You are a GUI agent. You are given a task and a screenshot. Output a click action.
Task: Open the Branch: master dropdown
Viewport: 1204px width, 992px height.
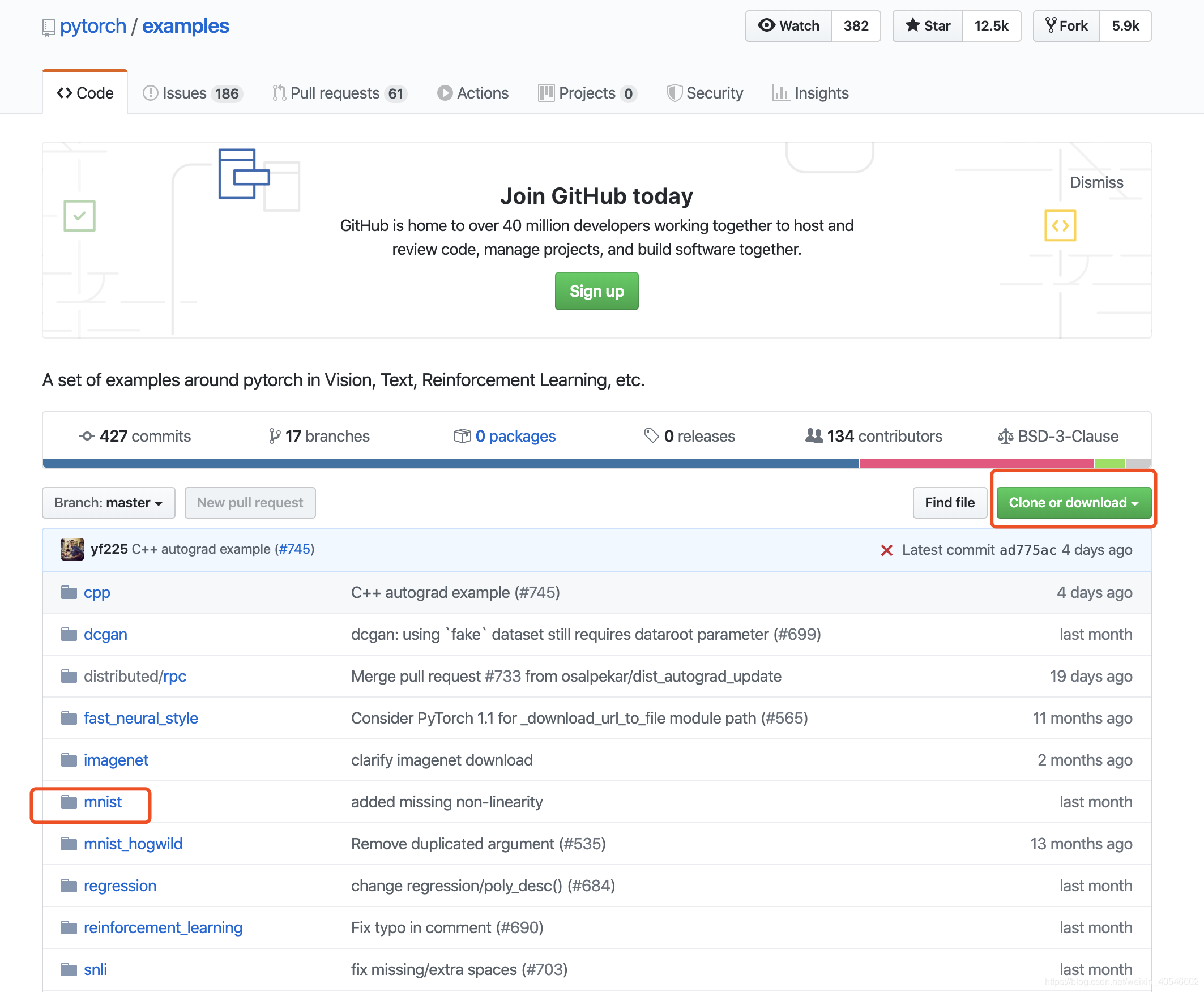109,503
